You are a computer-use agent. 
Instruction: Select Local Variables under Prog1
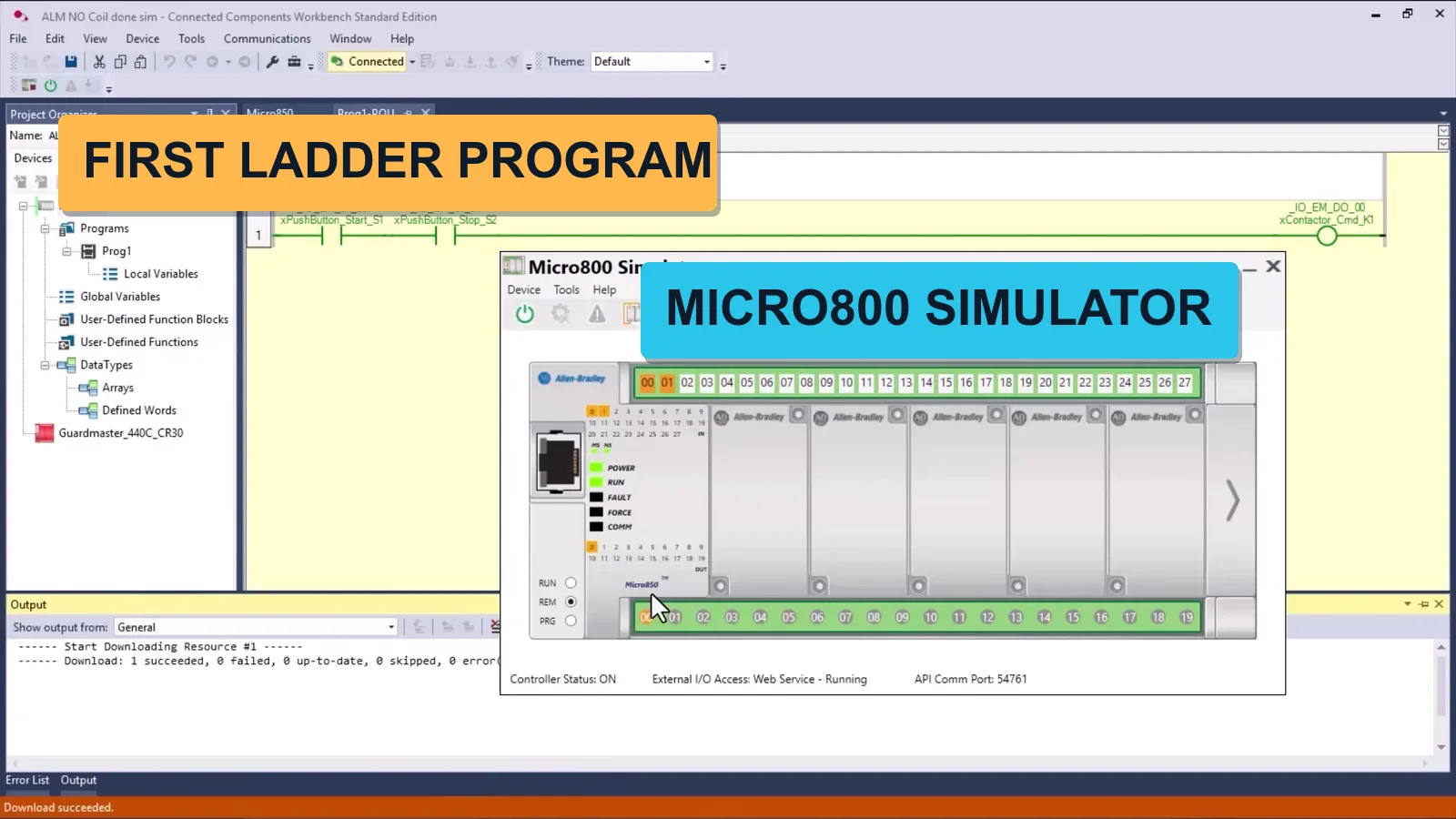(160, 274)
